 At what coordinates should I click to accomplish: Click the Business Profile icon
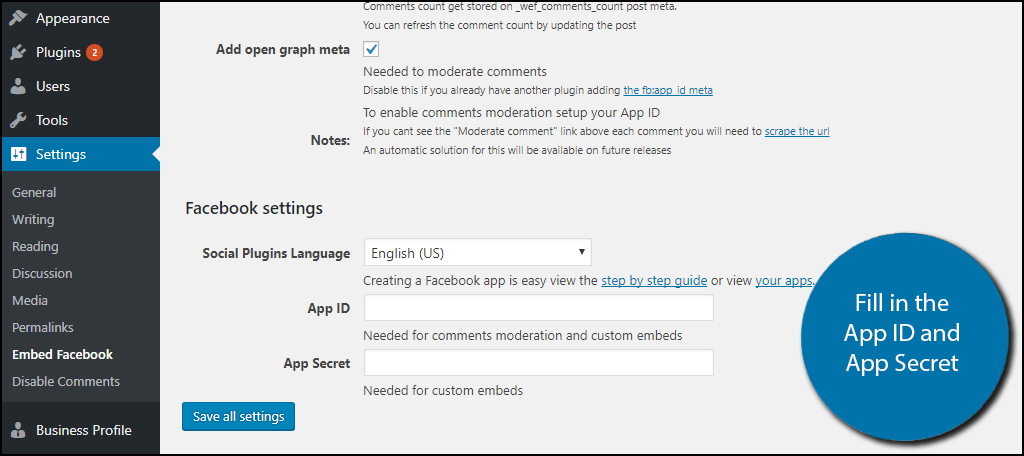pos(18,430)
